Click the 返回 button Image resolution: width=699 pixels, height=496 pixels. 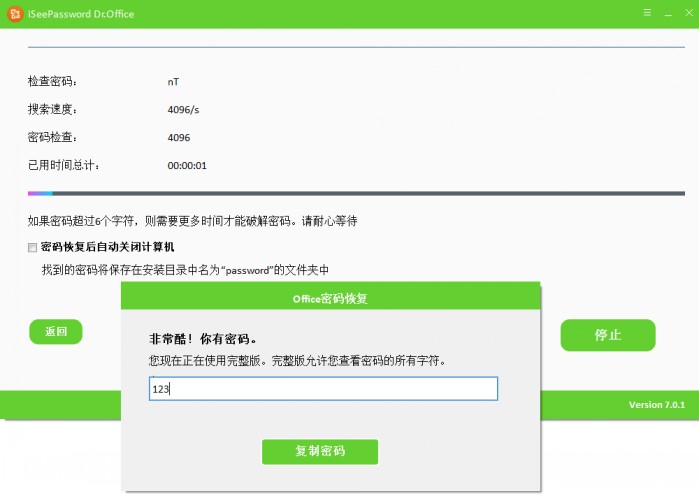tap(56, 332)
